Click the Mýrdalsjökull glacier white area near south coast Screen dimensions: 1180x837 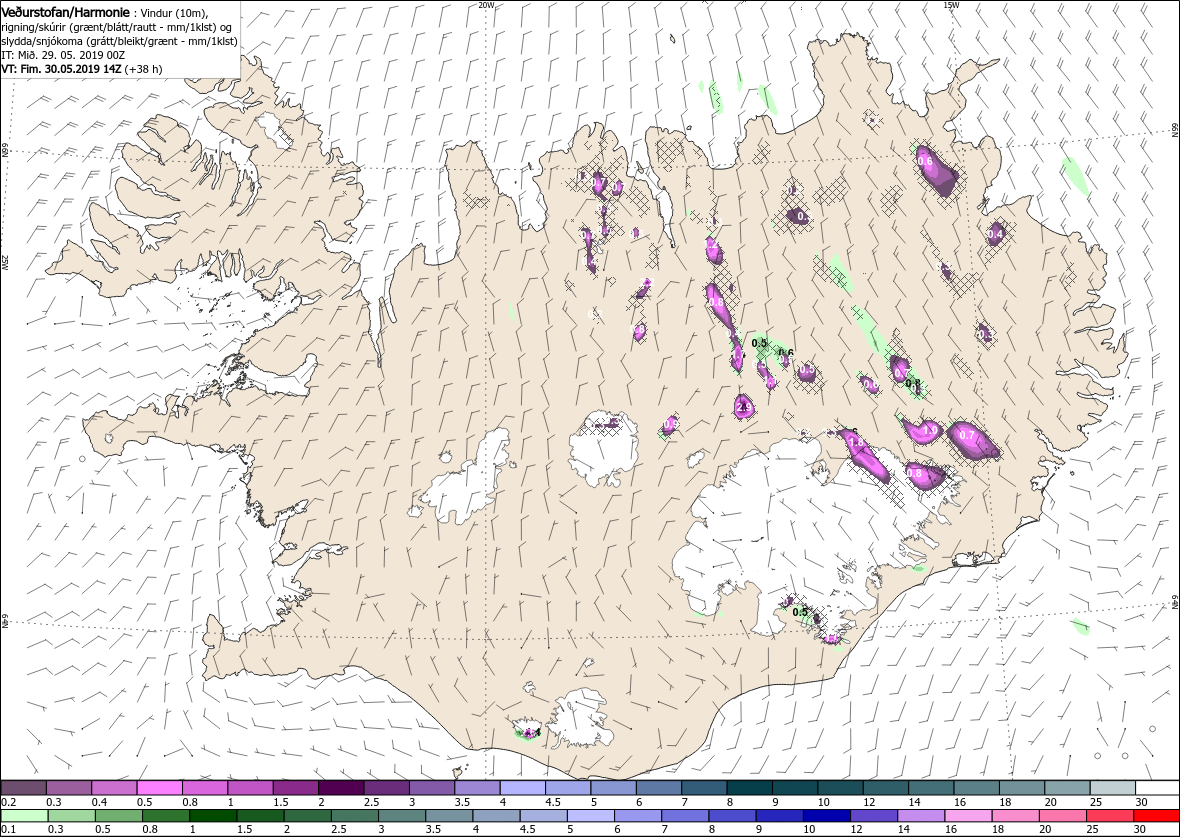coord(581,719)
